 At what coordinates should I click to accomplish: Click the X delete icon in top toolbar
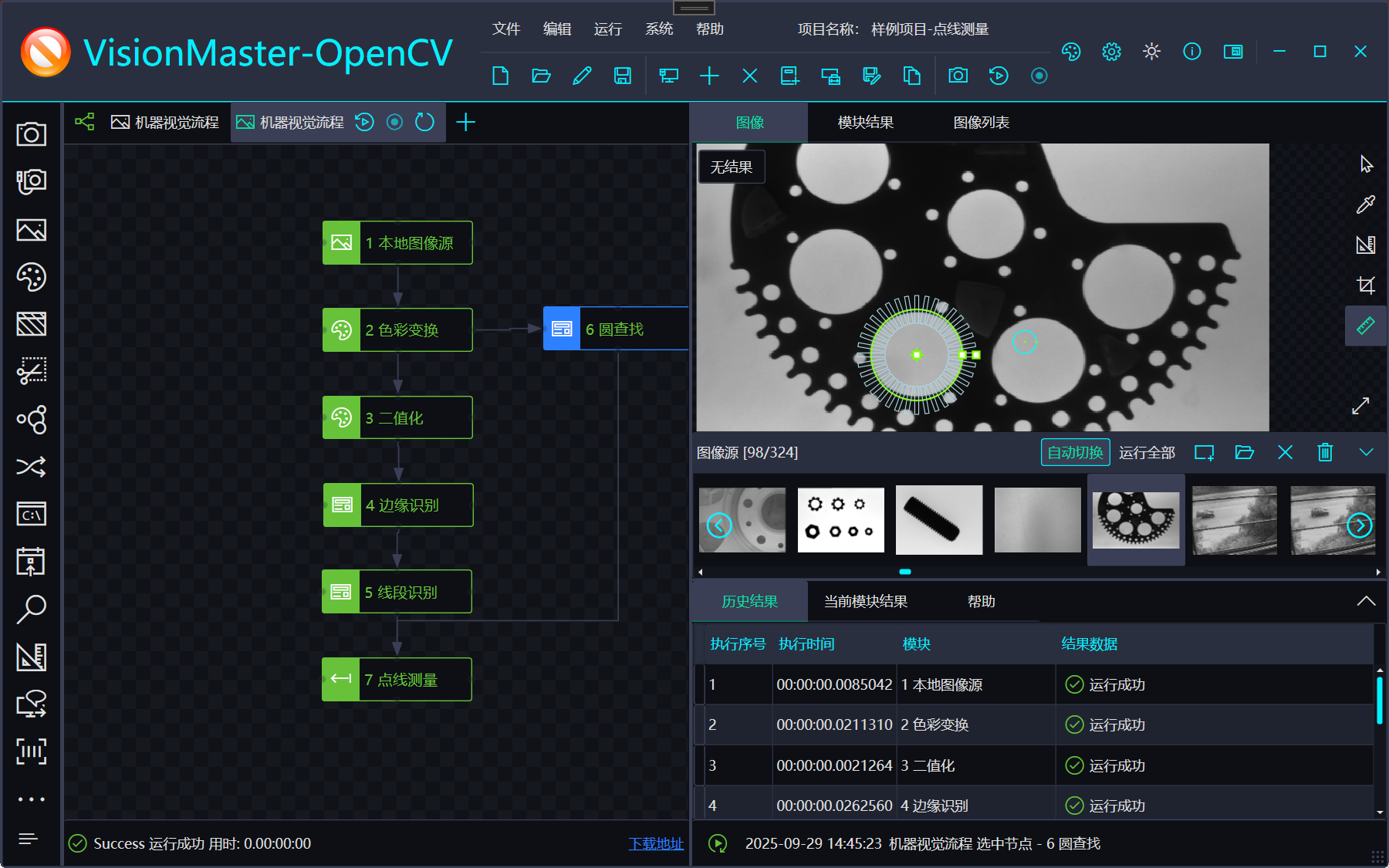[749, 76]
